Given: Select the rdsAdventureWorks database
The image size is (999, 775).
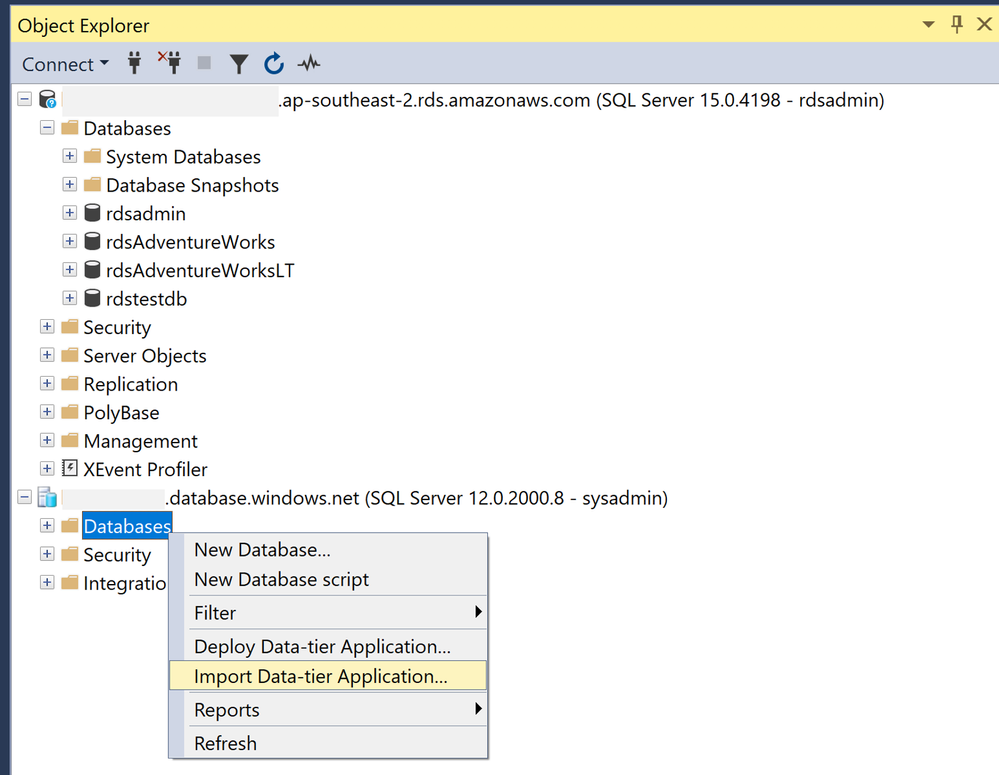Looking at the screenshot, I should pyautogui.click(x=190, y=242).
